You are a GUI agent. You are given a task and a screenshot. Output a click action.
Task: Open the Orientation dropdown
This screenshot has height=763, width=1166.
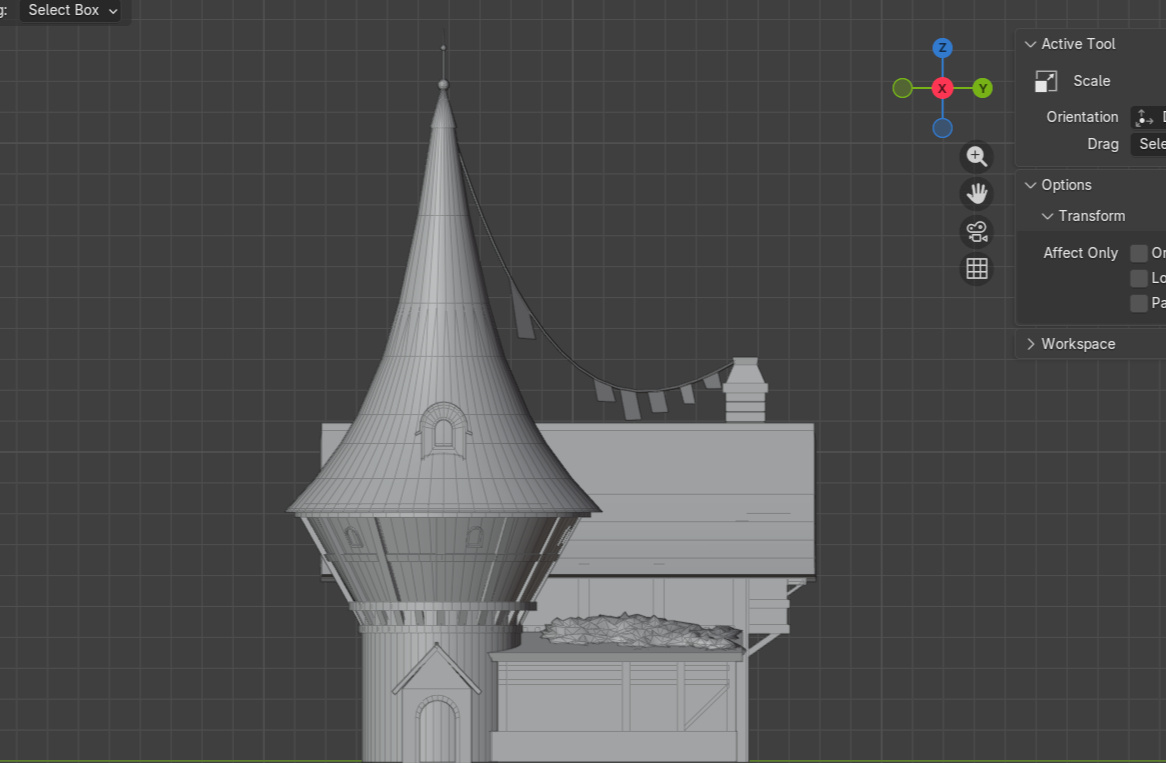point(1148,117)
